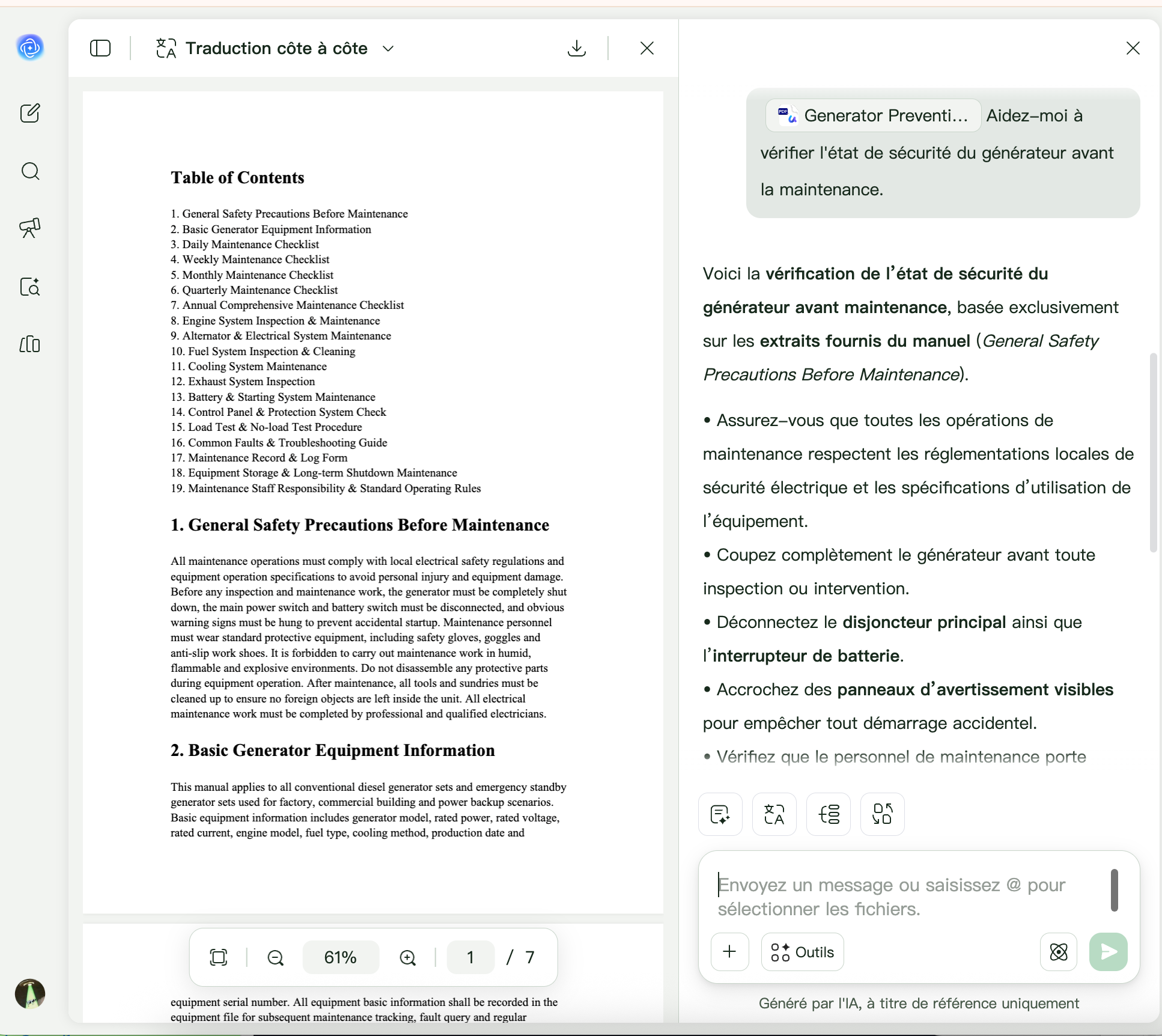Close the PDF viewer panel

(x=647, y=48)
